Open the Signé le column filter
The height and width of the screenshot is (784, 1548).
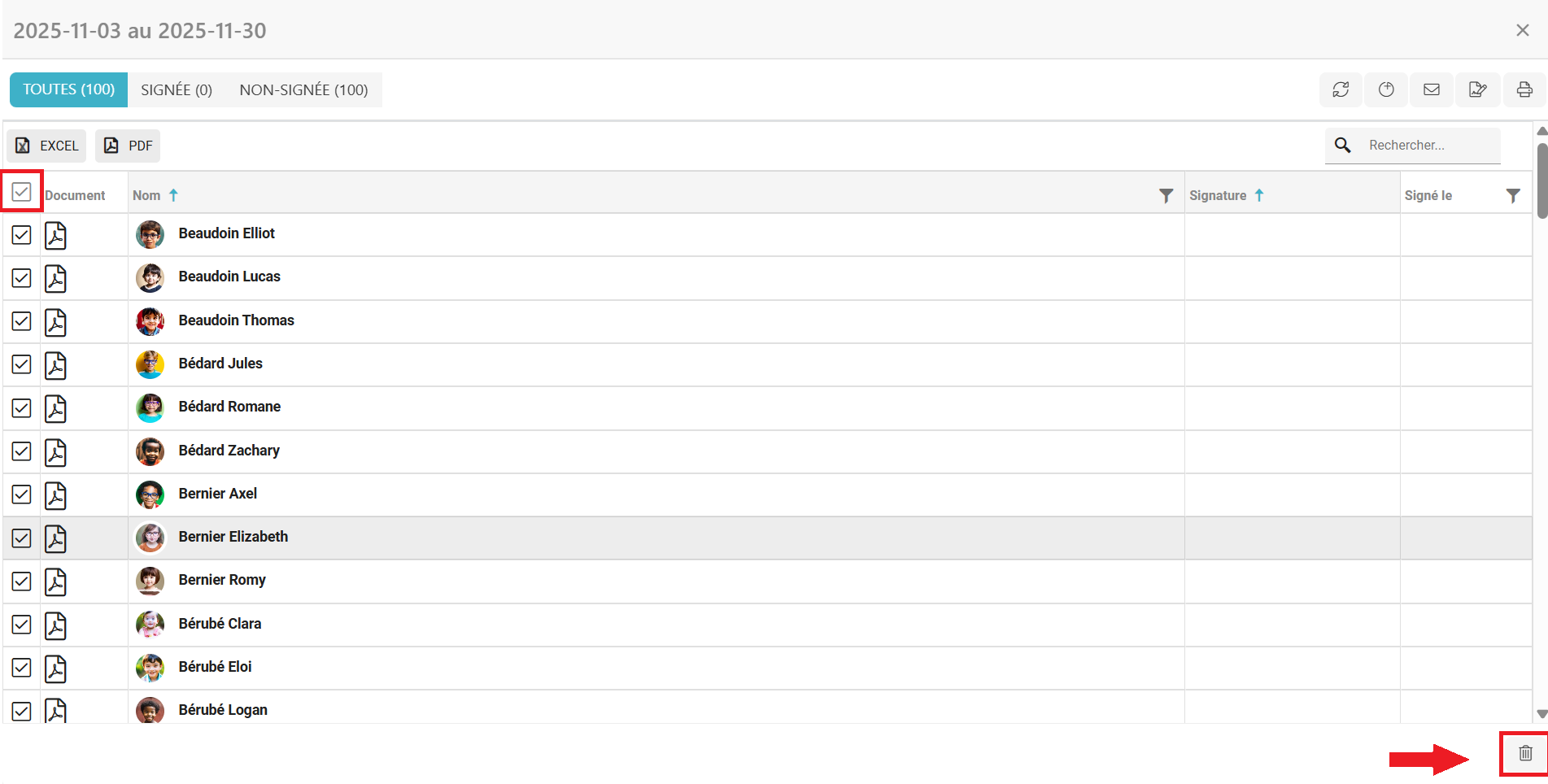1512,195
